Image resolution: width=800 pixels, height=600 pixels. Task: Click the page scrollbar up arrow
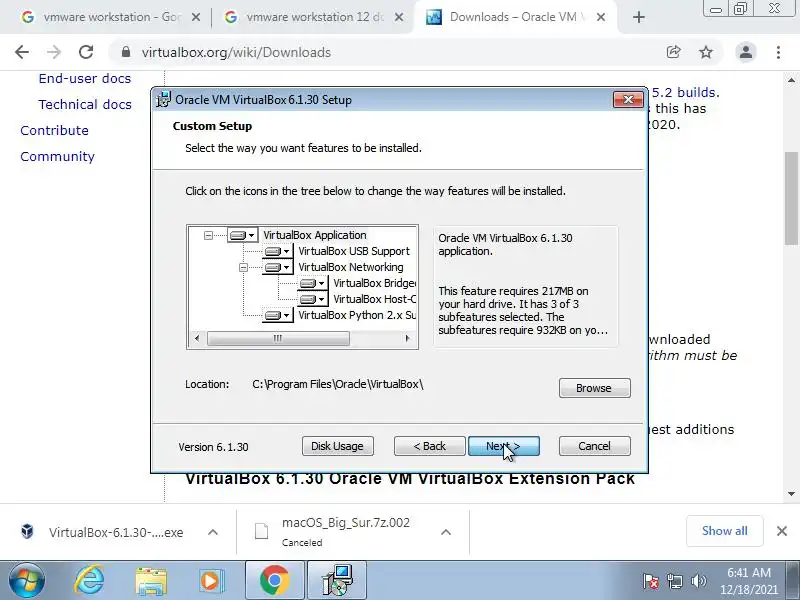[x=791, y=80]
